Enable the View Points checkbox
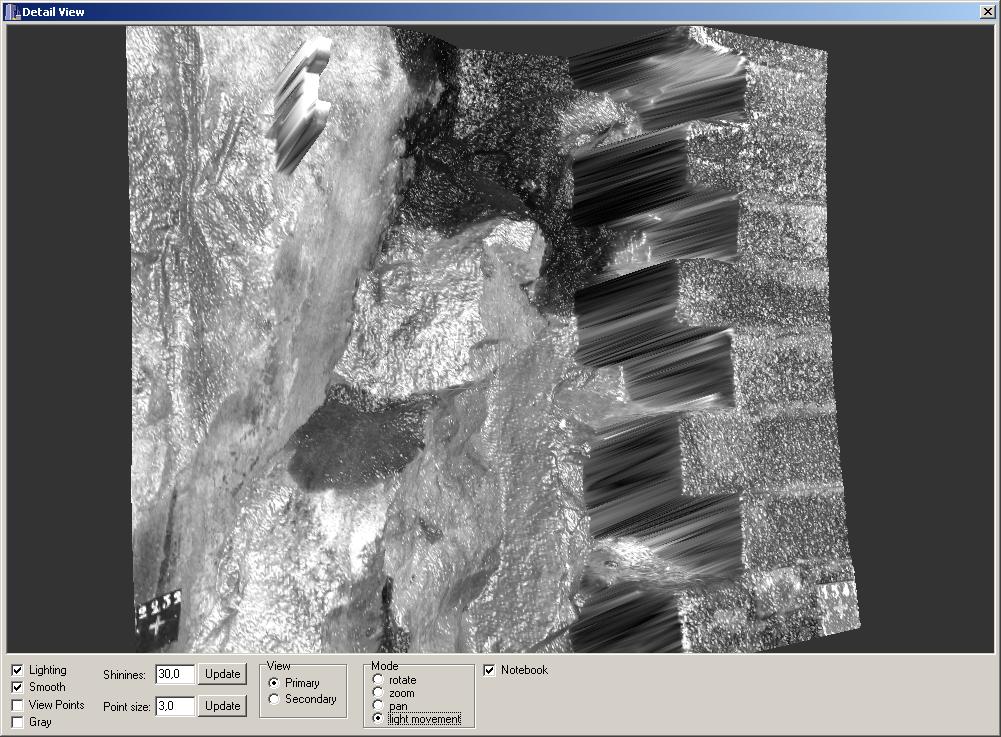Screen dimensions: 1001x737 [17, 705]
